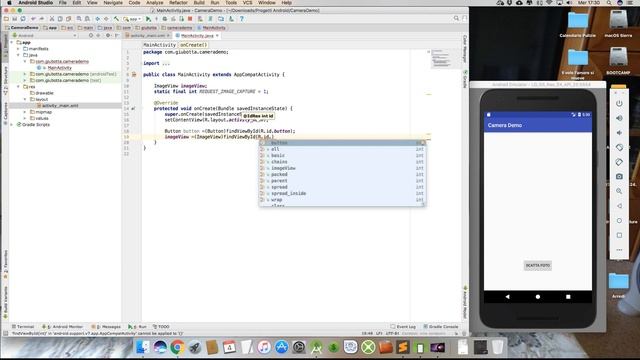Tap the phone screen Home navigation button
640x360 pixels.
tap(538, 297)
